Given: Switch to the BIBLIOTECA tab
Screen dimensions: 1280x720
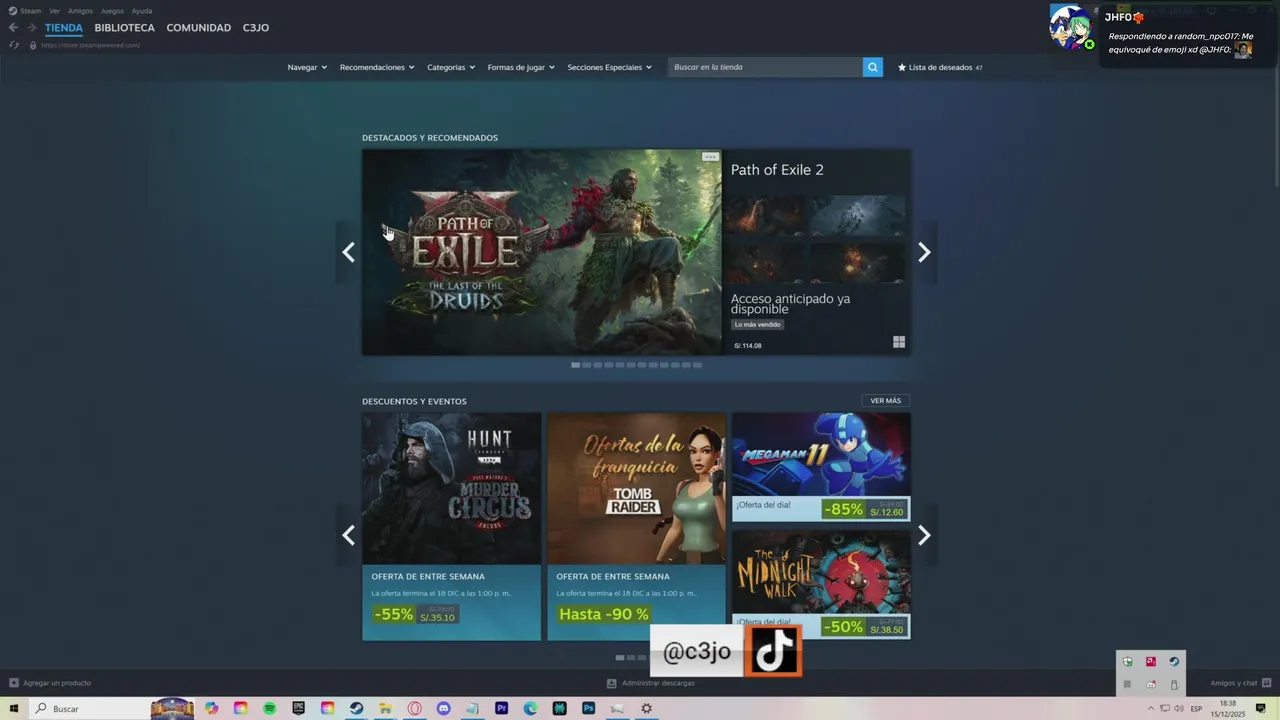Looking at the screenshot, I should click(x=125, y=28).
